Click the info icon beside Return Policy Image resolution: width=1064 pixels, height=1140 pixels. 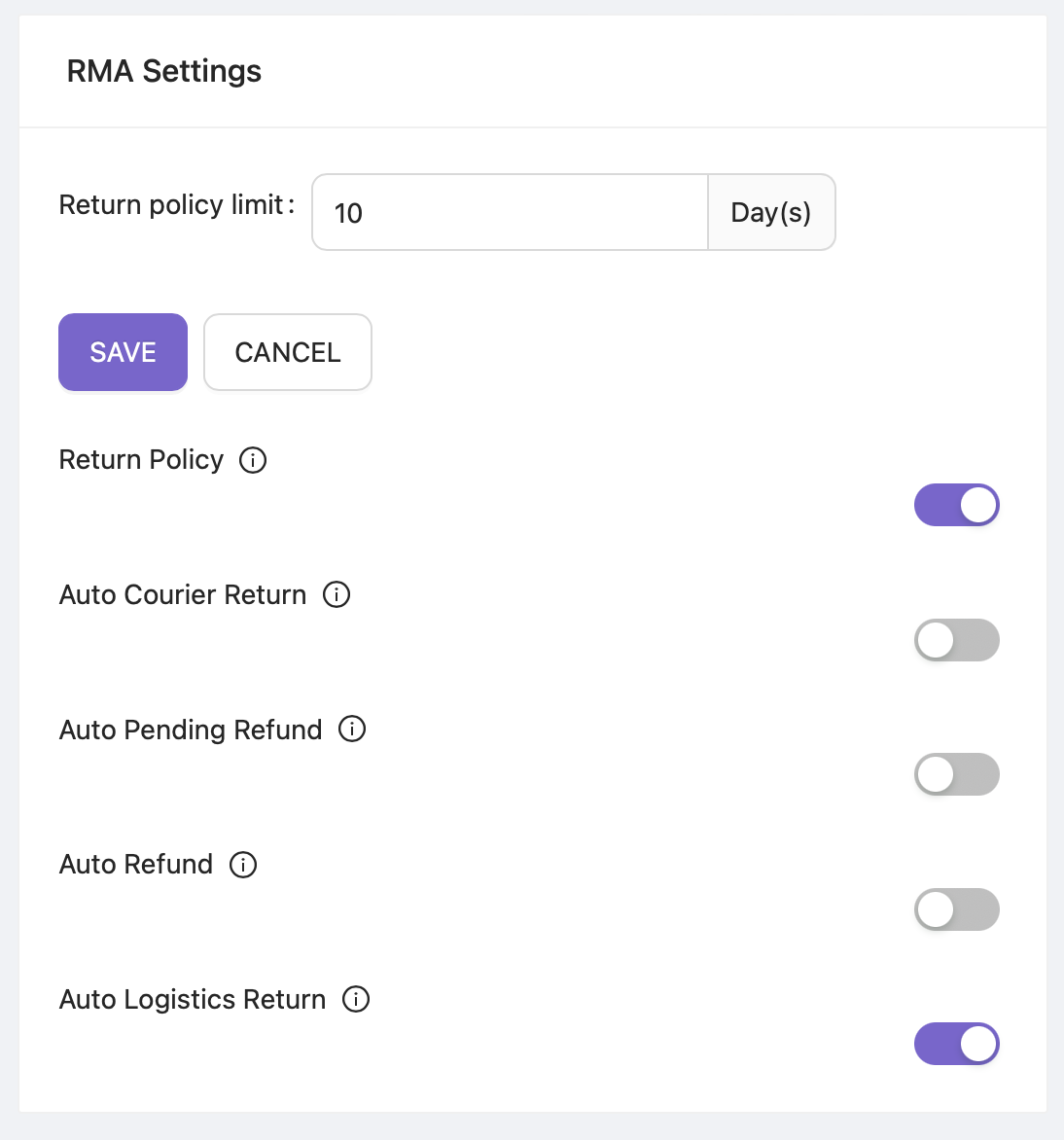point(253,460)
